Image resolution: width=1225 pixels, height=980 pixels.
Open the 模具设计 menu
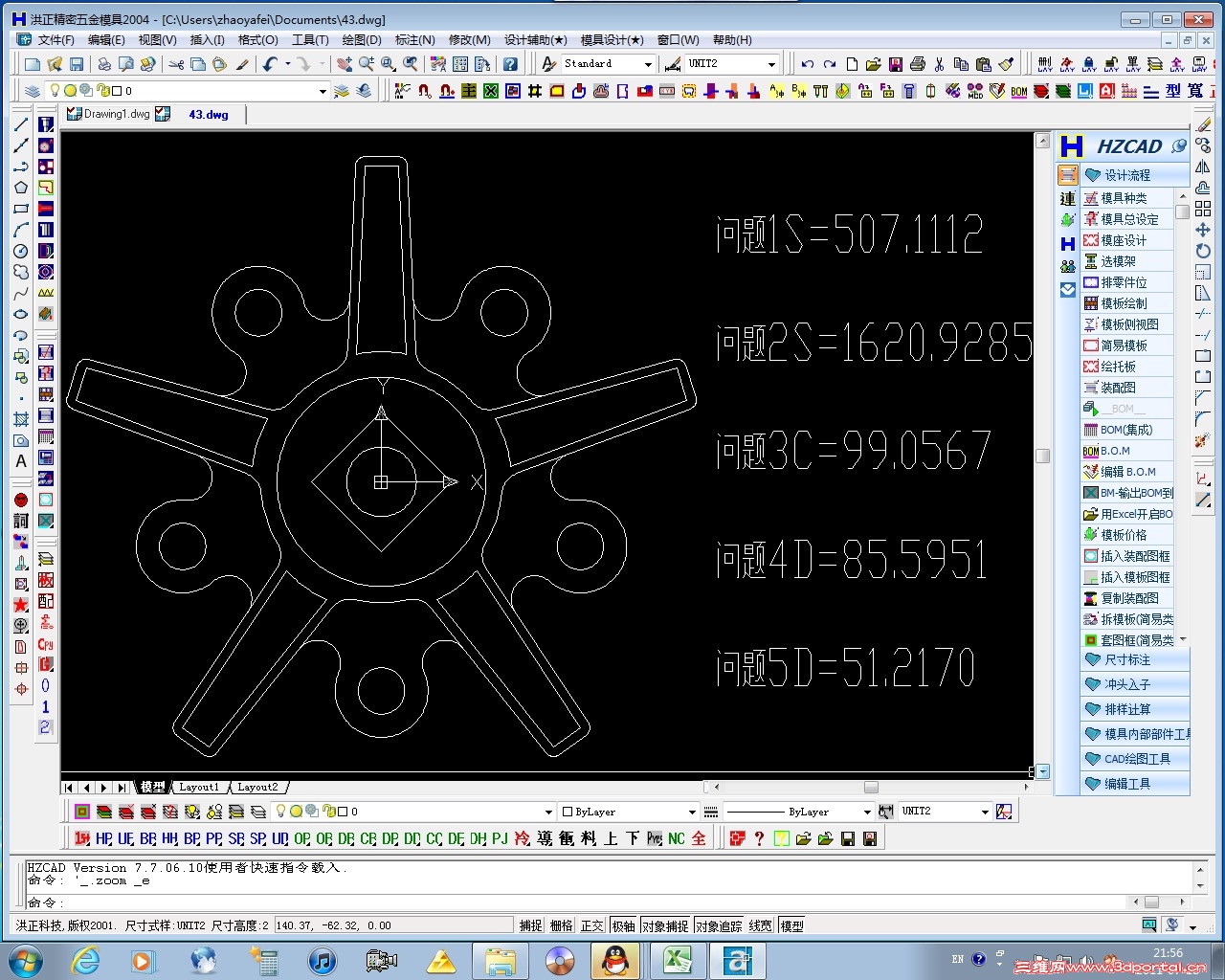click(612, 40)
